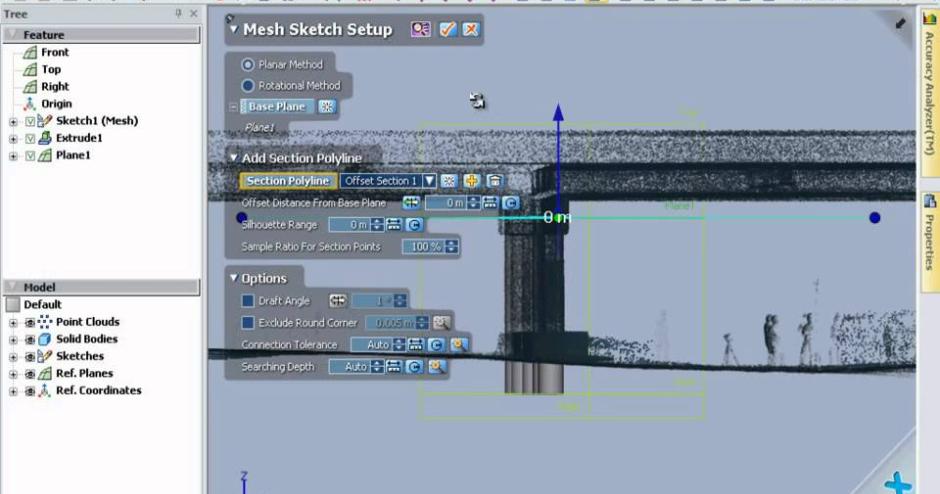Viewport: 940px width, 494px height.
Task: Click the C calculate icon for Silhouette Range
Action: 414,225
